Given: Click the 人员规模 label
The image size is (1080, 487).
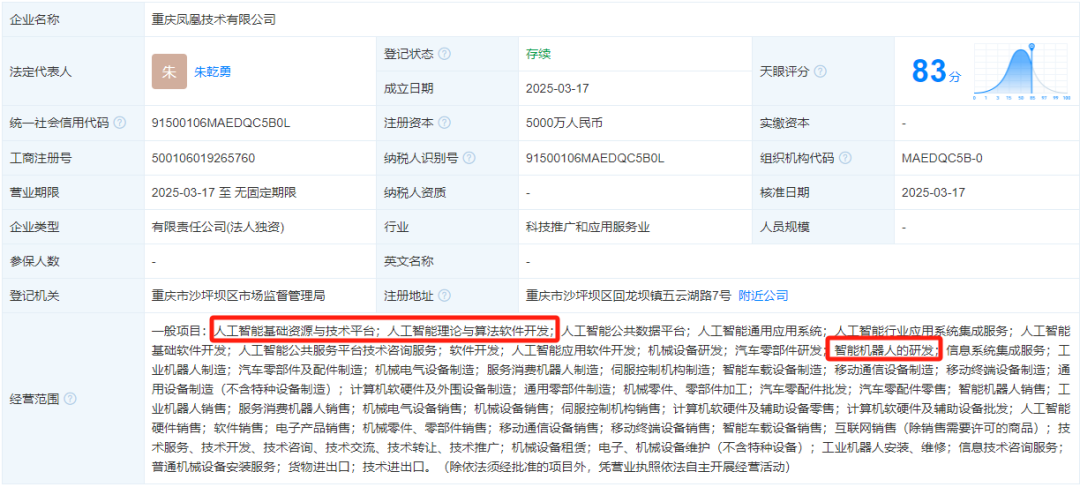Looking at the screenshot, I should click(784, 227).
